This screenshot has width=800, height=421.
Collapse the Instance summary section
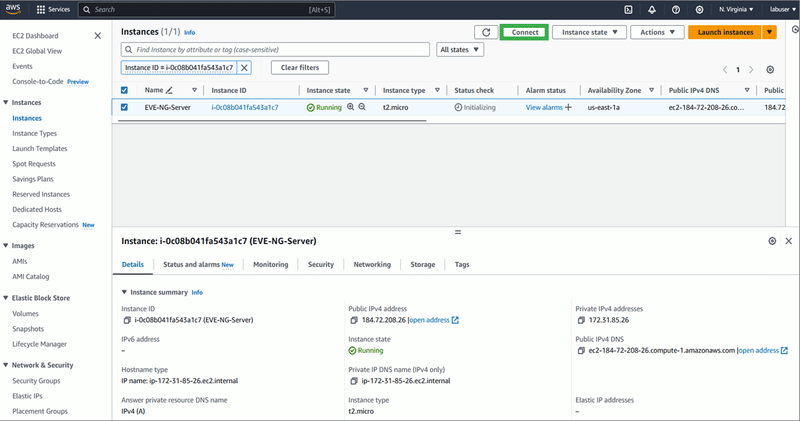click(x=124, y=292)
